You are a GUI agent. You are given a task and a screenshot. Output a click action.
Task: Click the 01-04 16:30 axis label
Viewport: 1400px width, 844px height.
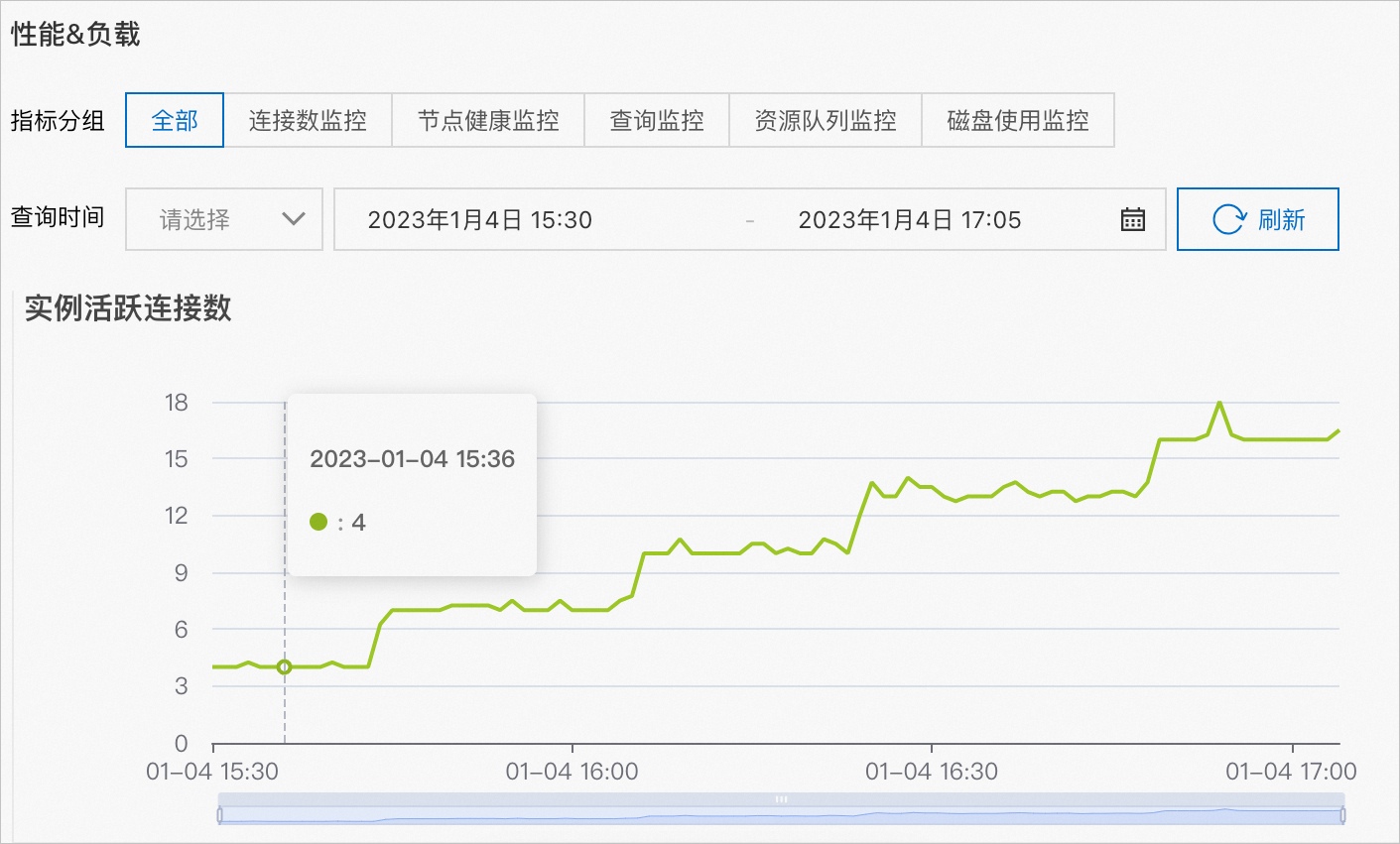pyautogui.click(x=932, y=772)
